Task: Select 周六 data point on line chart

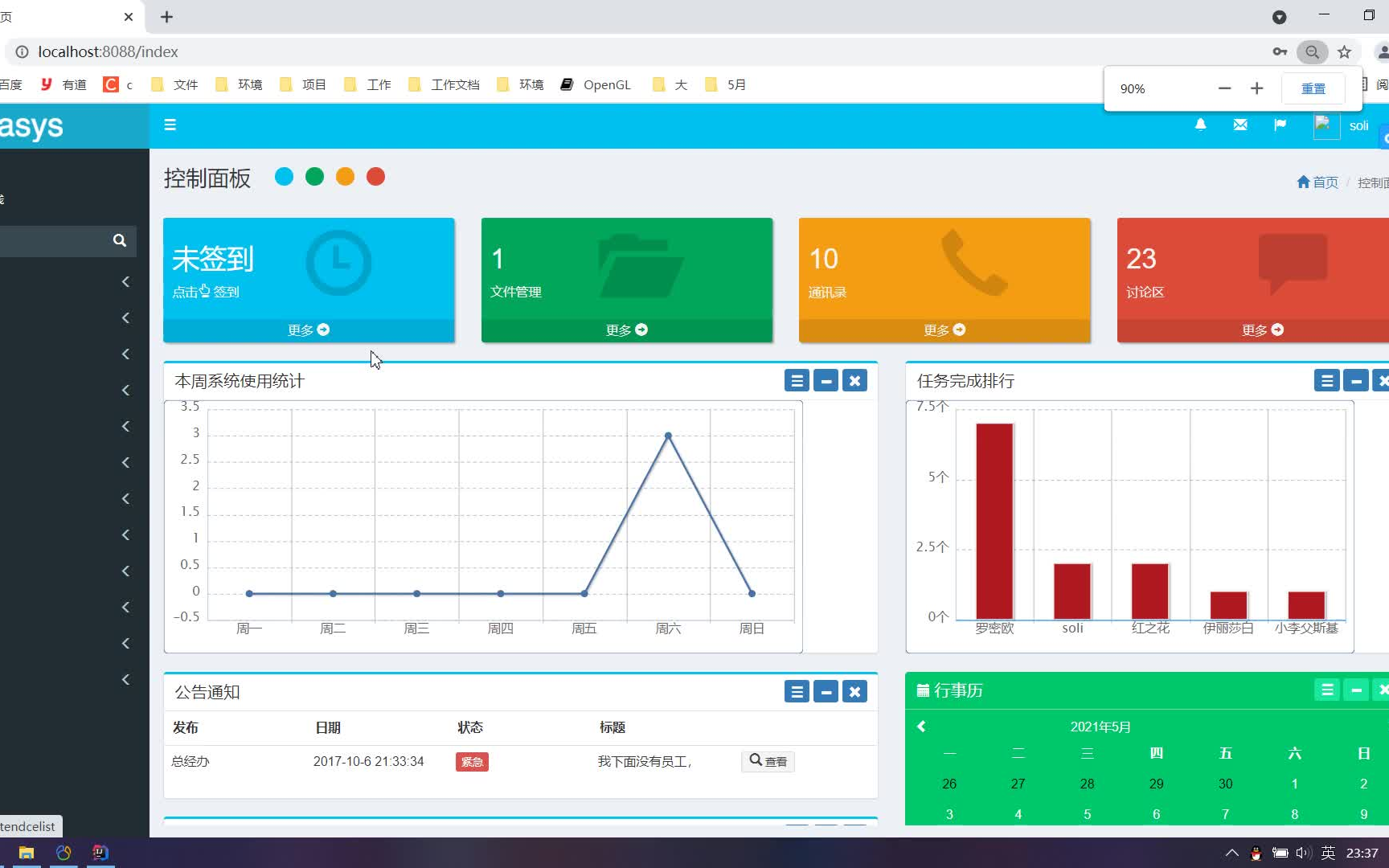Action: click(668, 436)
